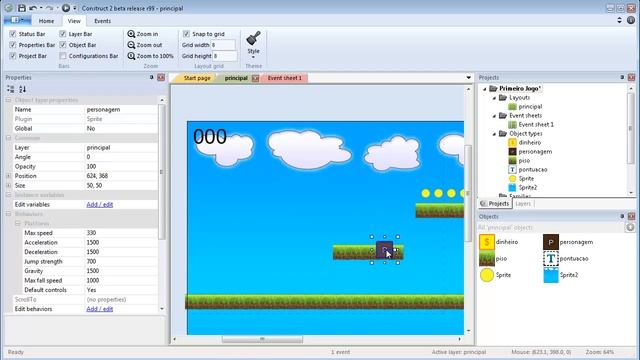Click the horizontal scrollbar thumb of layout
Screen dimensions: 640x360
tap(262, 339)
